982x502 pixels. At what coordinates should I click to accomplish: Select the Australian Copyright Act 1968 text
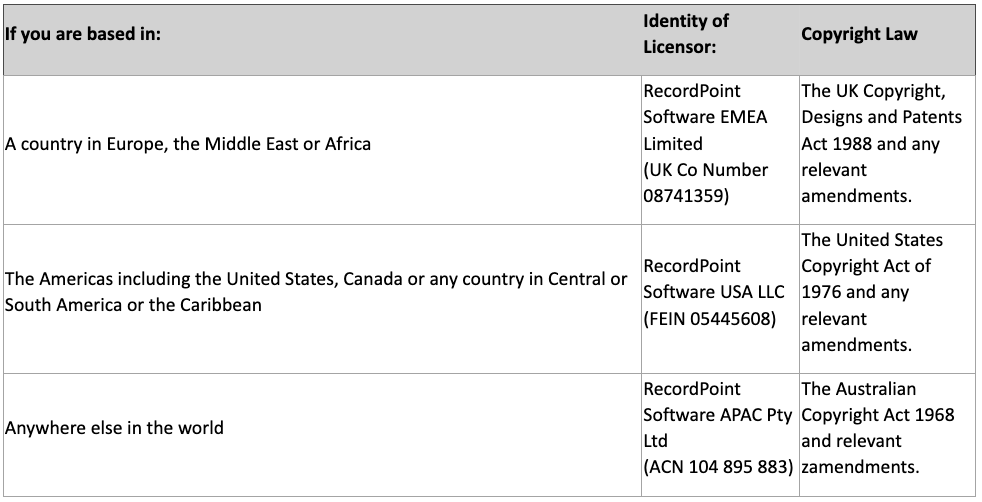(877, 402)
